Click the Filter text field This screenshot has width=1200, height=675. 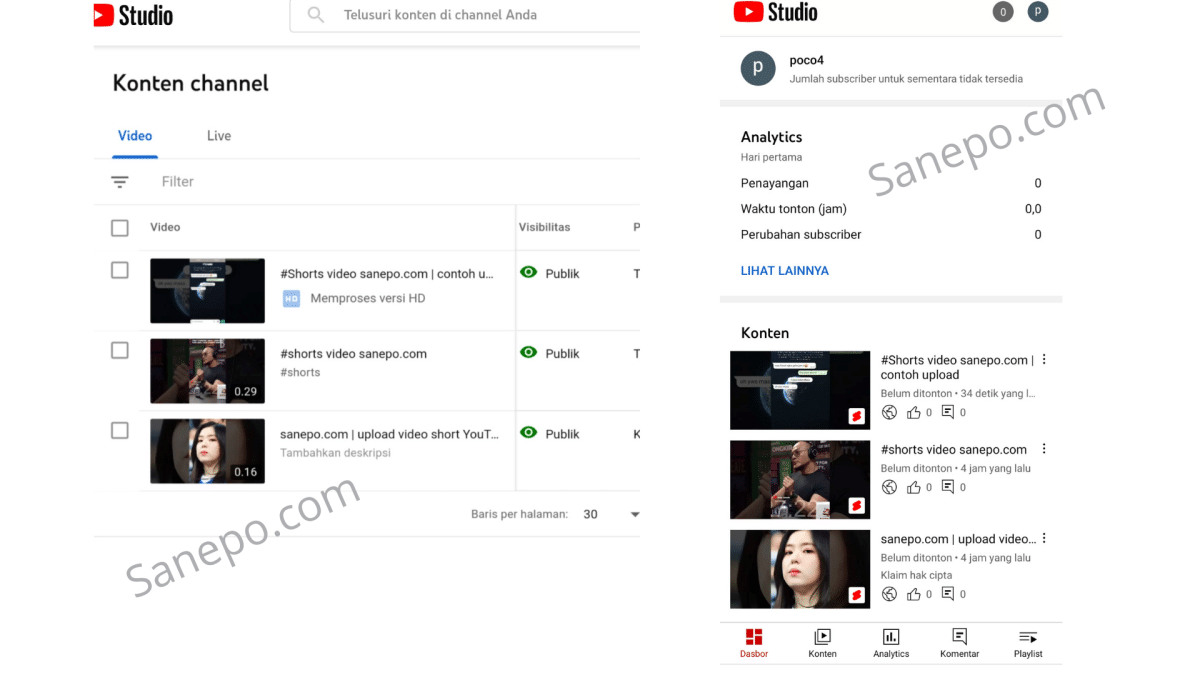(178, 182)
